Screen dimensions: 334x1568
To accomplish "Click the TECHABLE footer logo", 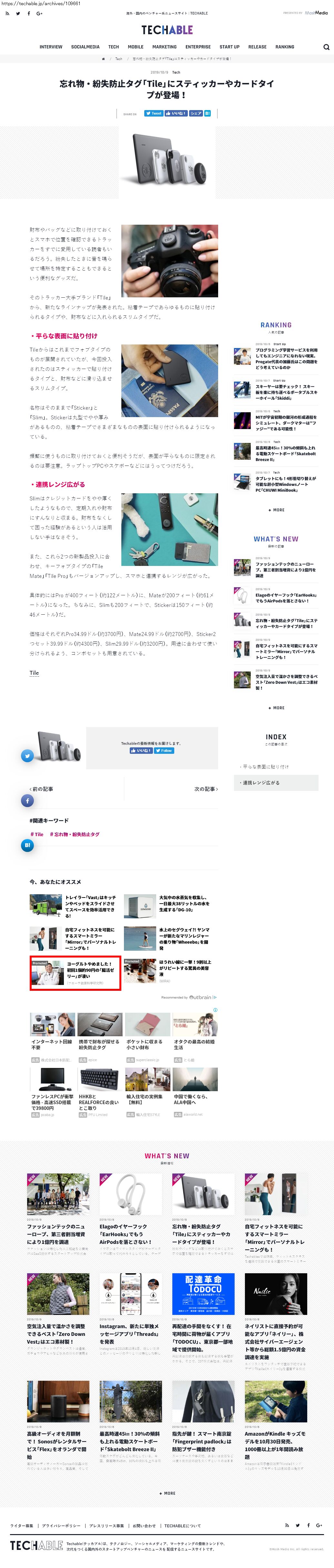I will tap(36, 1545).
